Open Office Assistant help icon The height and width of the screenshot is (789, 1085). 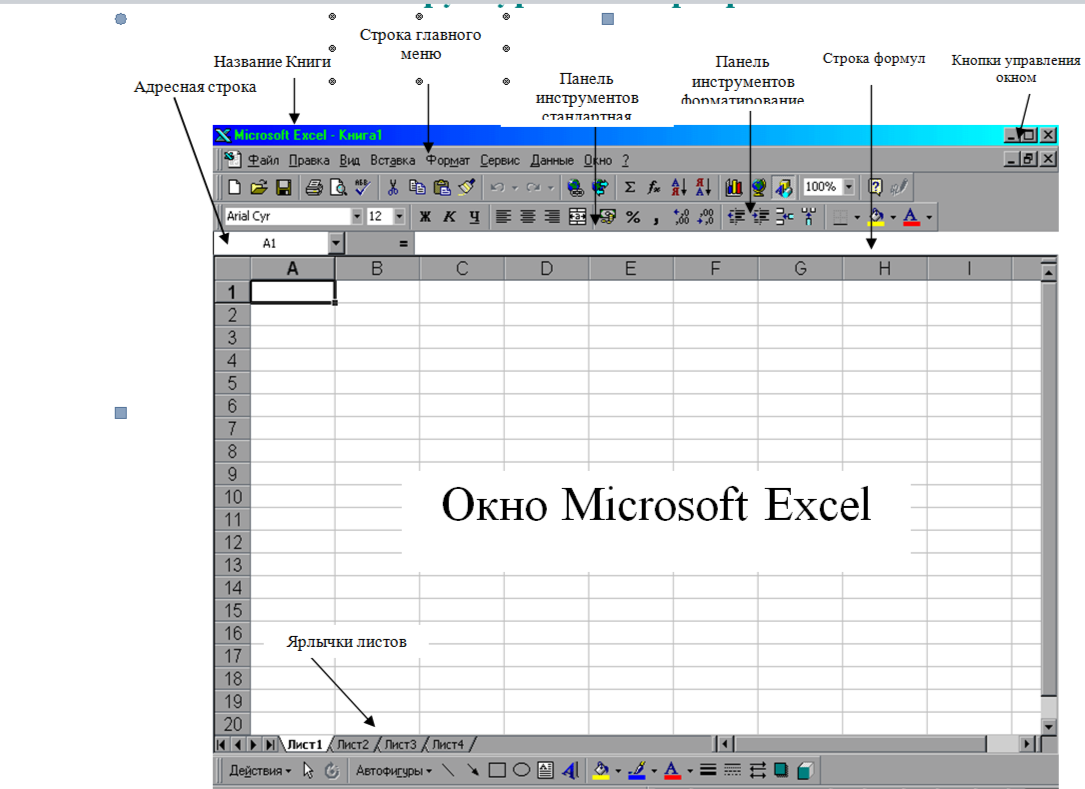pos(875,187)
